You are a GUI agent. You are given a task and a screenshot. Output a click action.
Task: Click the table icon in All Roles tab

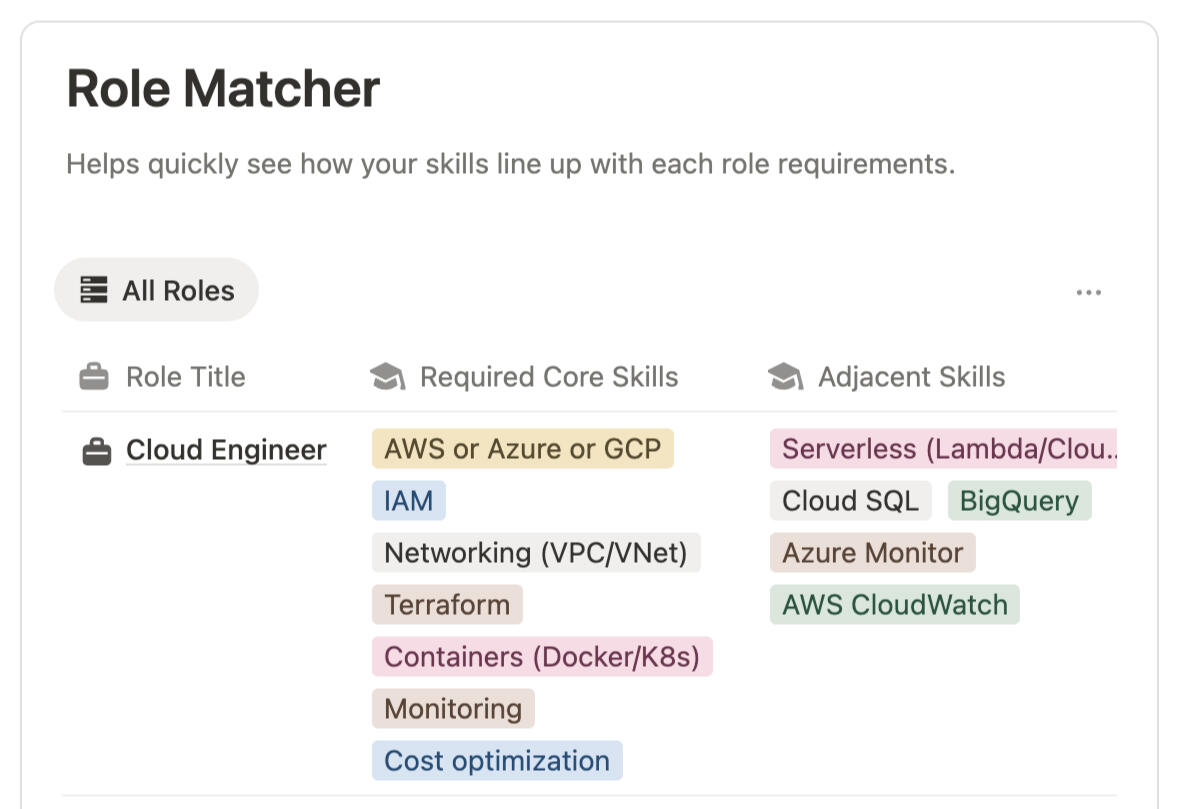click(x=93, y=291)
